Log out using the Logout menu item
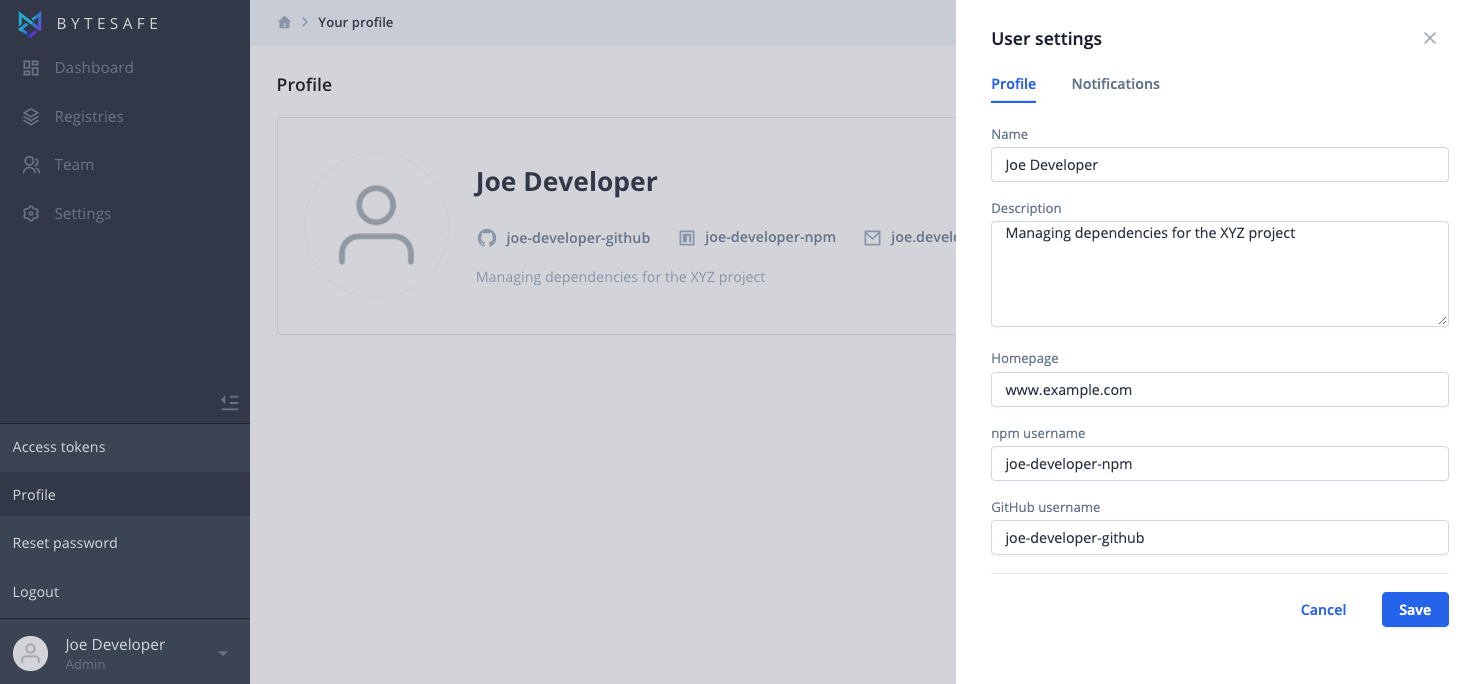Viewport: 1476px width, 684px height. tap(125, 592)
